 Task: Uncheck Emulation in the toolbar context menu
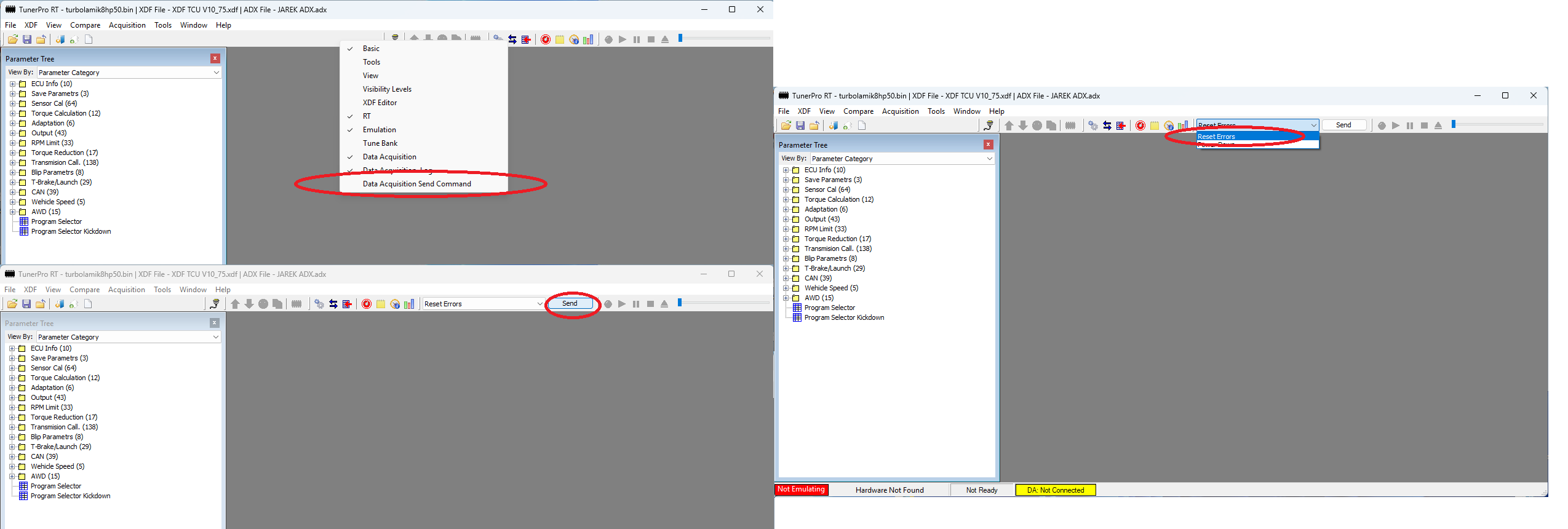(379, 130)
